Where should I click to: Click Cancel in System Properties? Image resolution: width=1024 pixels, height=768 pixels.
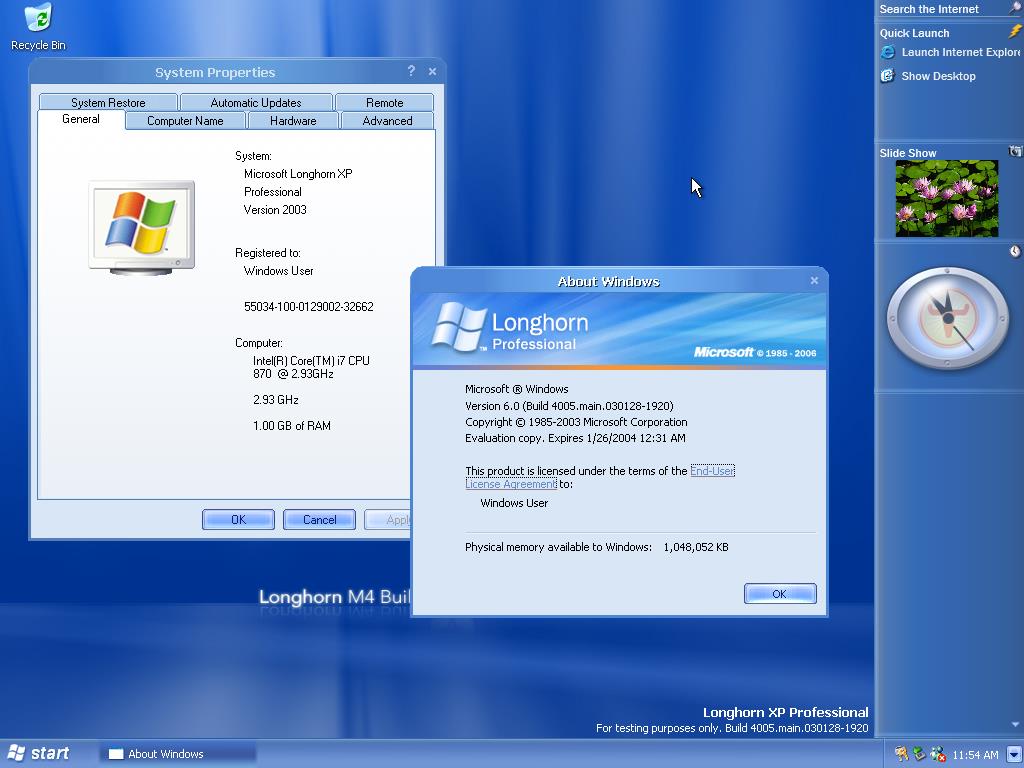click(x=319, y=520)
